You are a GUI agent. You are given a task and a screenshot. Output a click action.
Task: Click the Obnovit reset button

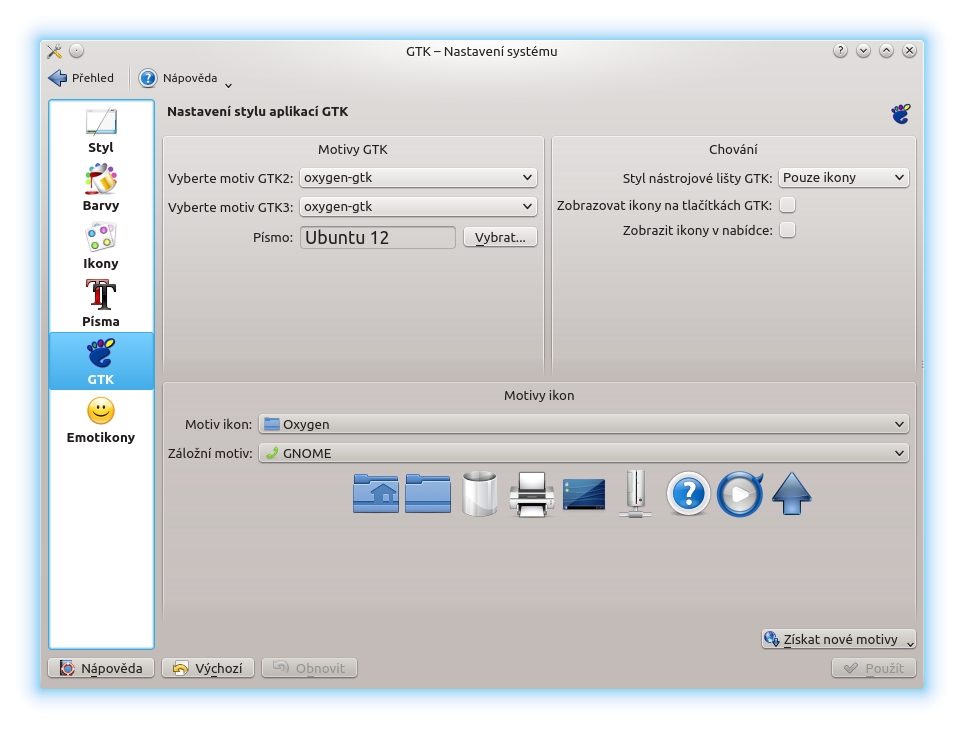309,668
